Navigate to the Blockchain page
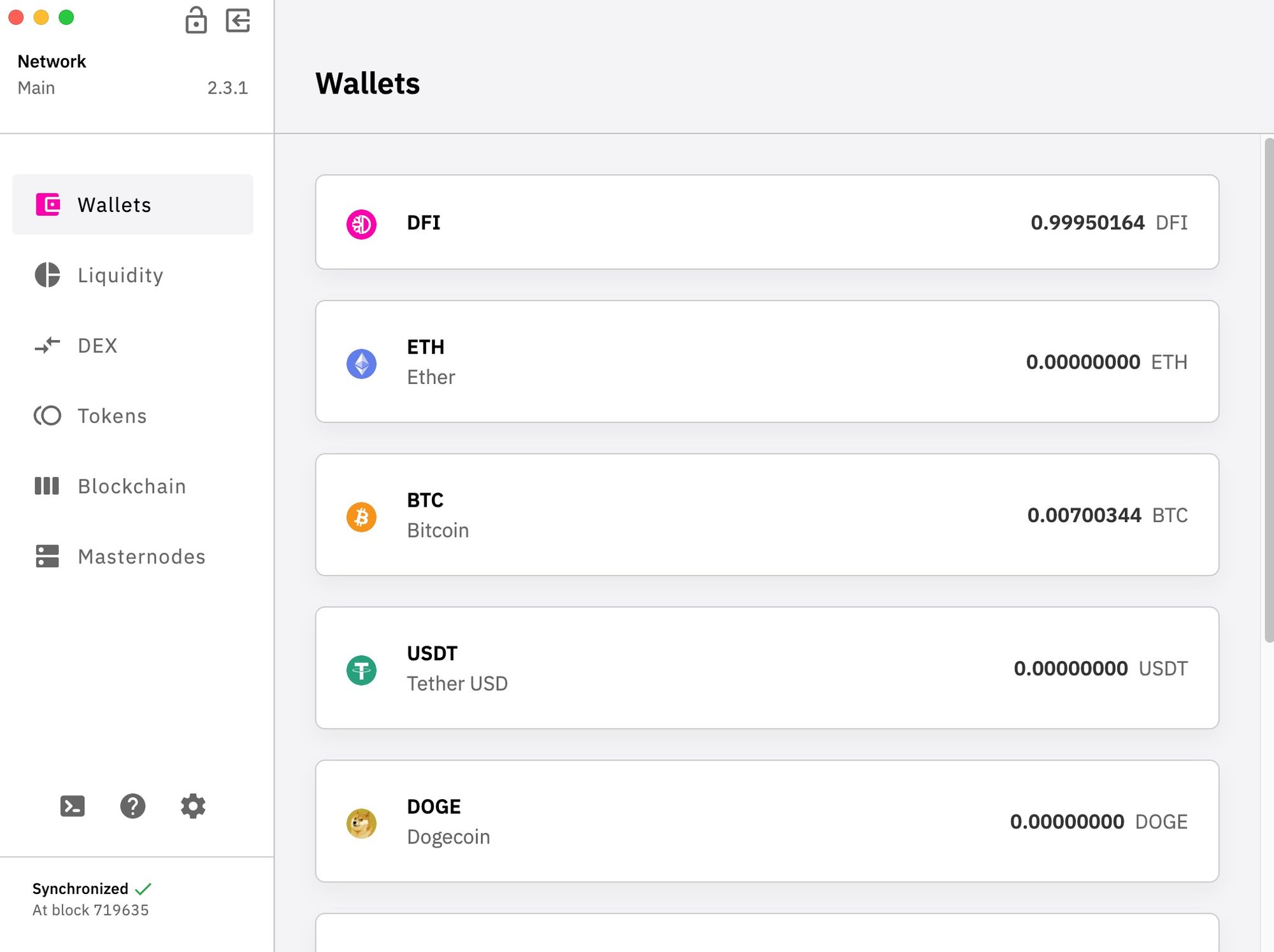Screen dimensions: 1274x952 coord(132,487)
